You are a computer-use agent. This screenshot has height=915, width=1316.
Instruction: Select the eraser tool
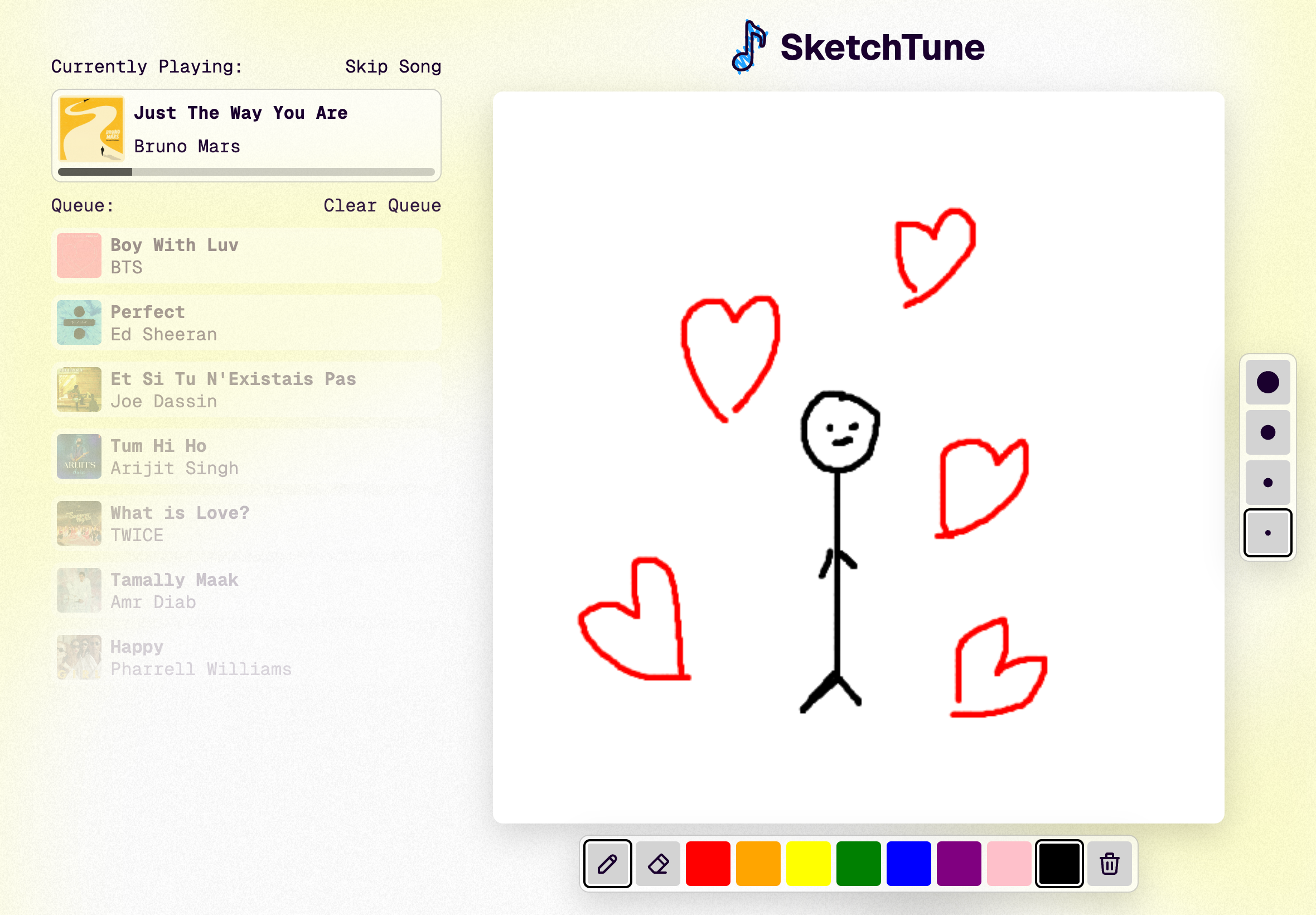[x=657, y=864]
